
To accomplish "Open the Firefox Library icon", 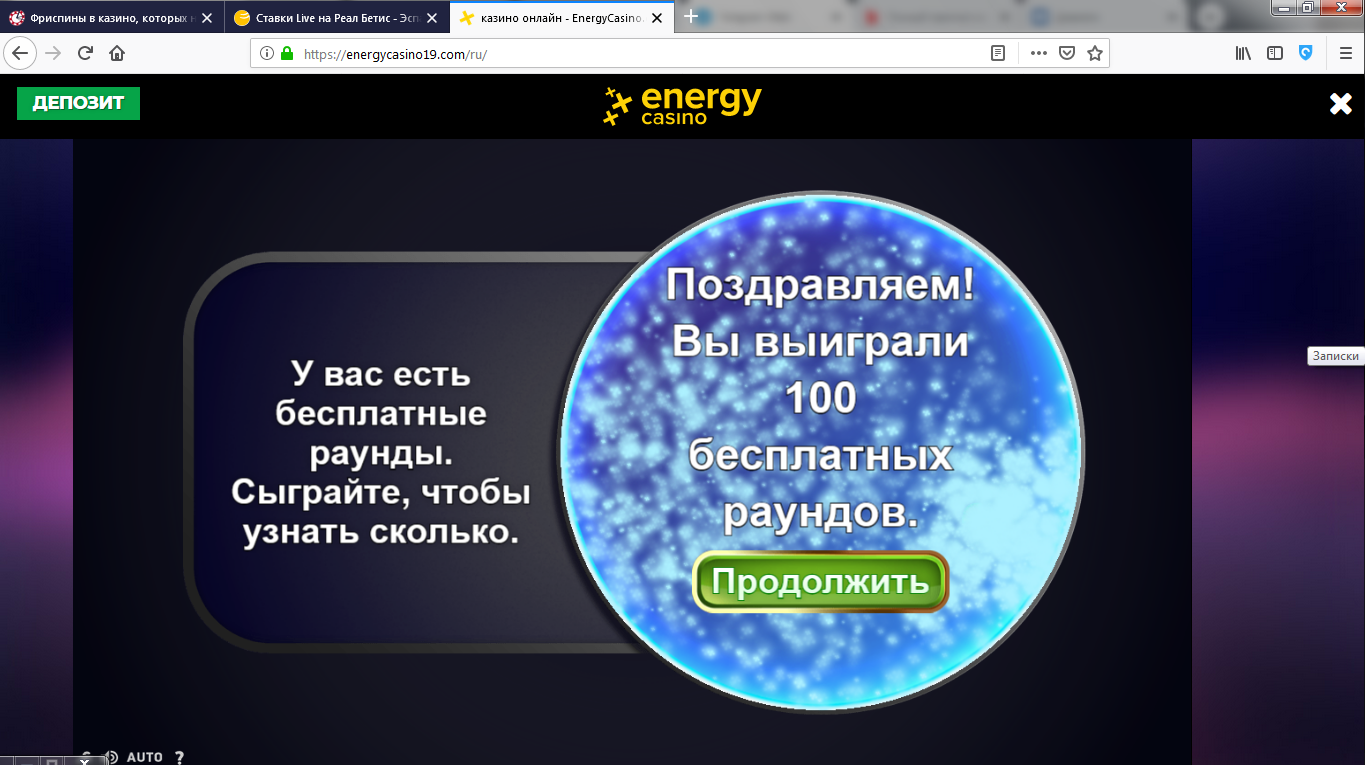I will (x=1242, y=53).
